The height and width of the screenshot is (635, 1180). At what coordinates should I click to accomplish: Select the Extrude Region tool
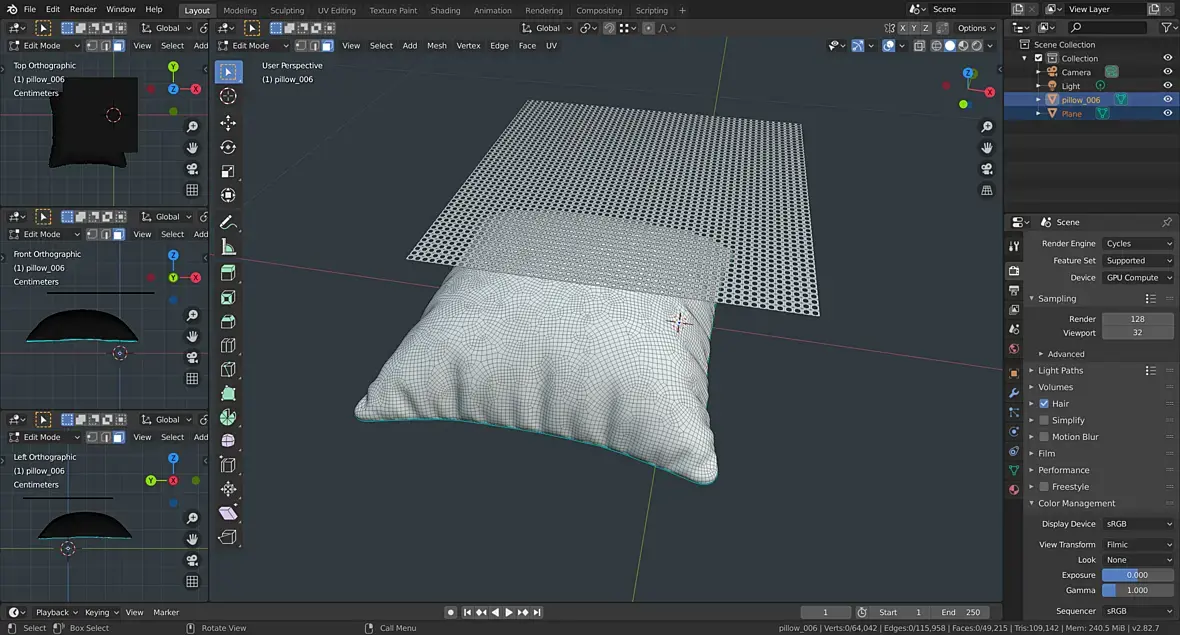[x=228, y=273]
